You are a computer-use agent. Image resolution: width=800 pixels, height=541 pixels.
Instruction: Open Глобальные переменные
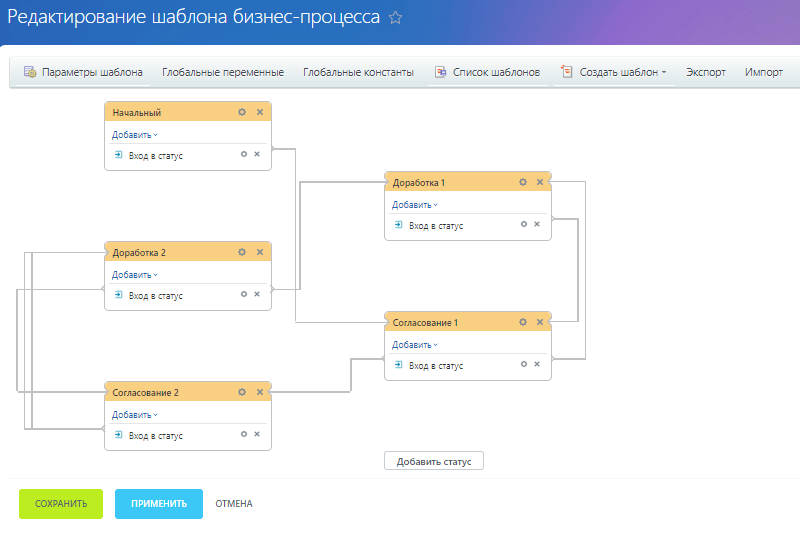coord(223,72)
